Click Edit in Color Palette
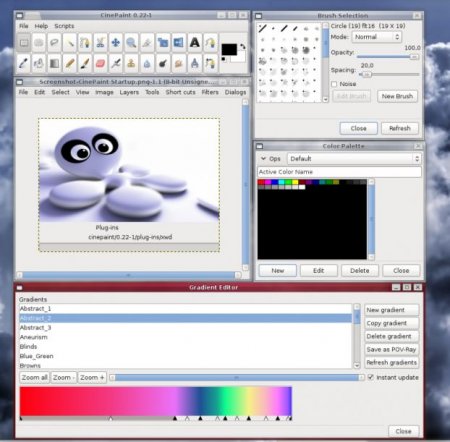The width and height of the screenshot is (450, 442). [318, 271]
